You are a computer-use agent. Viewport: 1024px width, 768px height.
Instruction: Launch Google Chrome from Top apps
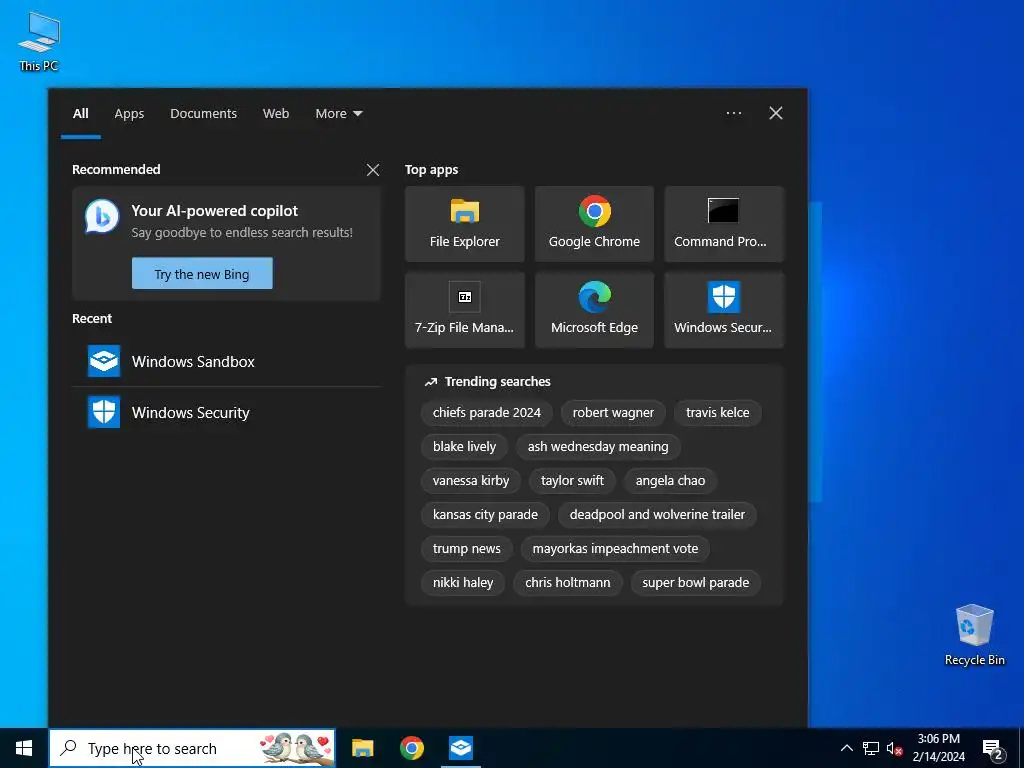[x=594, y=224]
